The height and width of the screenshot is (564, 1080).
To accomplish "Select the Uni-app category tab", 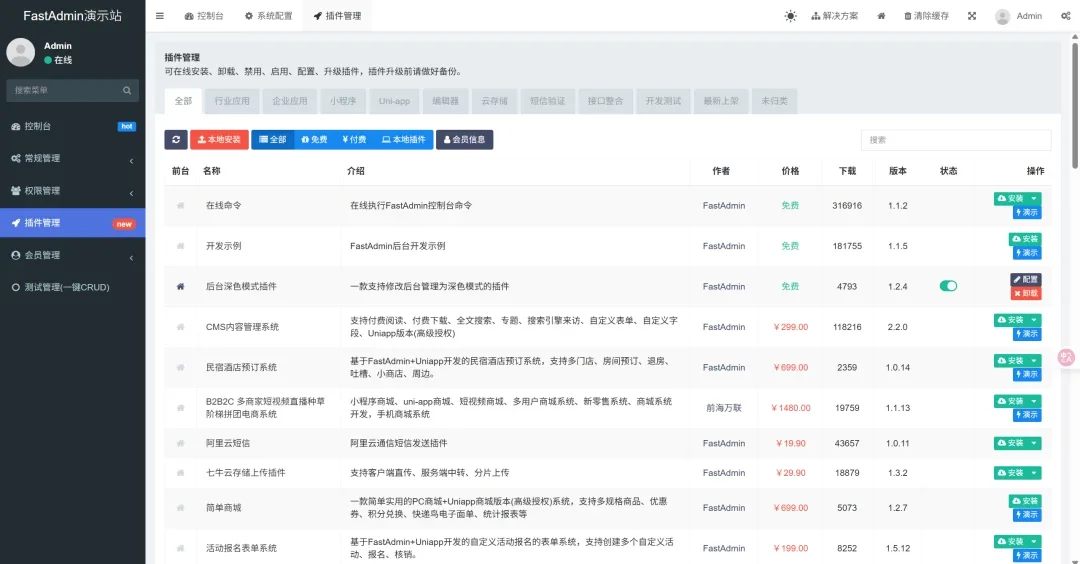I will pos(394,101).
